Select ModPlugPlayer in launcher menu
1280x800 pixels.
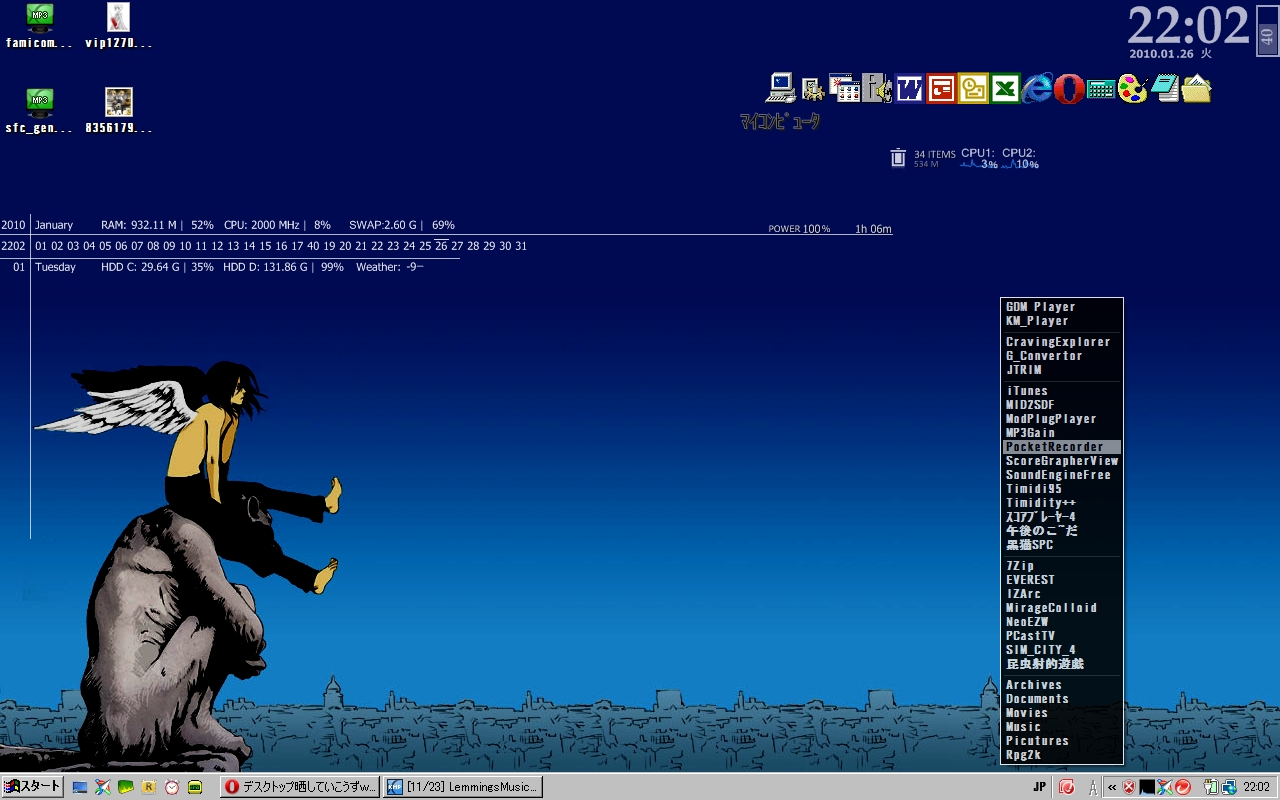(x=1062, y=419)
